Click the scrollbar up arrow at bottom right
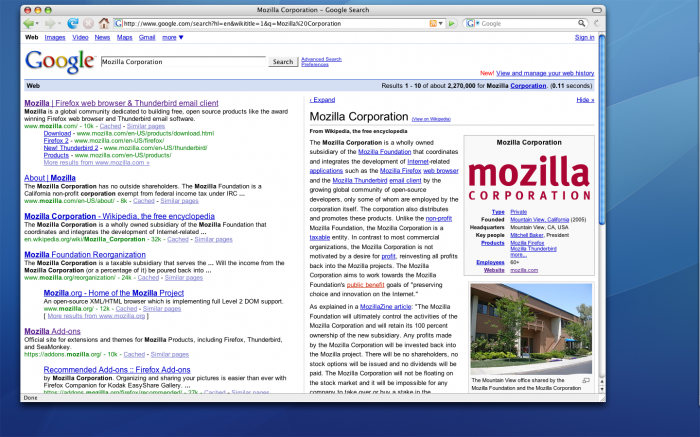700x437 pixels. [601, 382]
